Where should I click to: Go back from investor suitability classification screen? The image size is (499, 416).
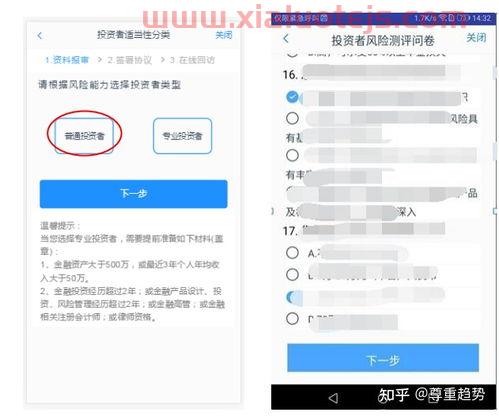[x=40, y=35]
